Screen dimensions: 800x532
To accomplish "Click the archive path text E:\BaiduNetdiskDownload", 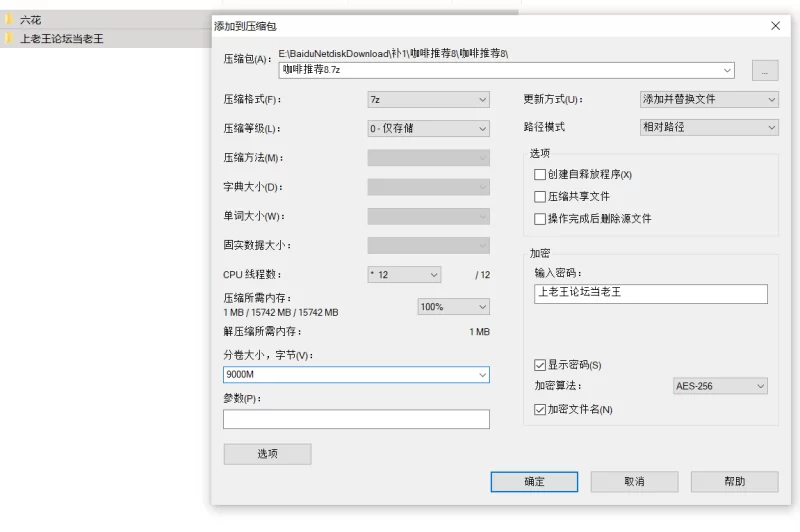I will point(393,53).
